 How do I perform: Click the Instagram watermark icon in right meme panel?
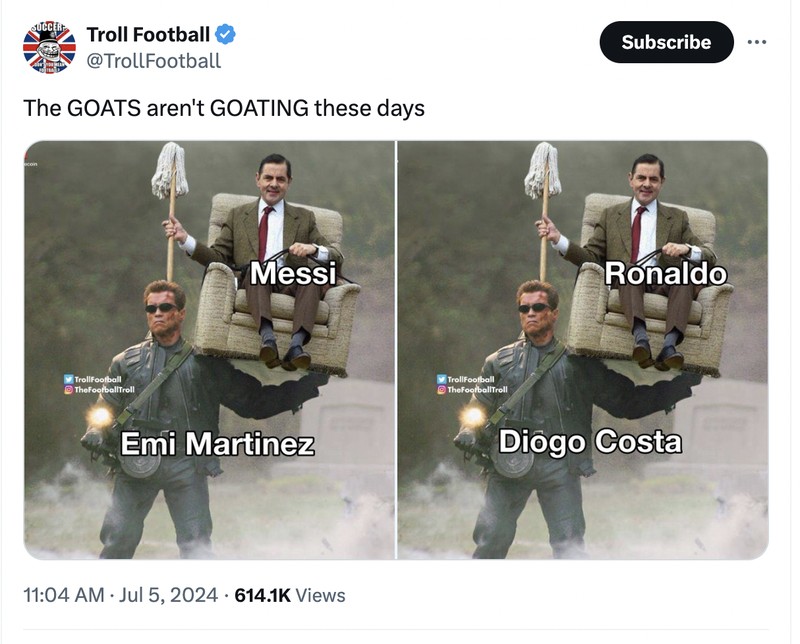click(443, 391)
